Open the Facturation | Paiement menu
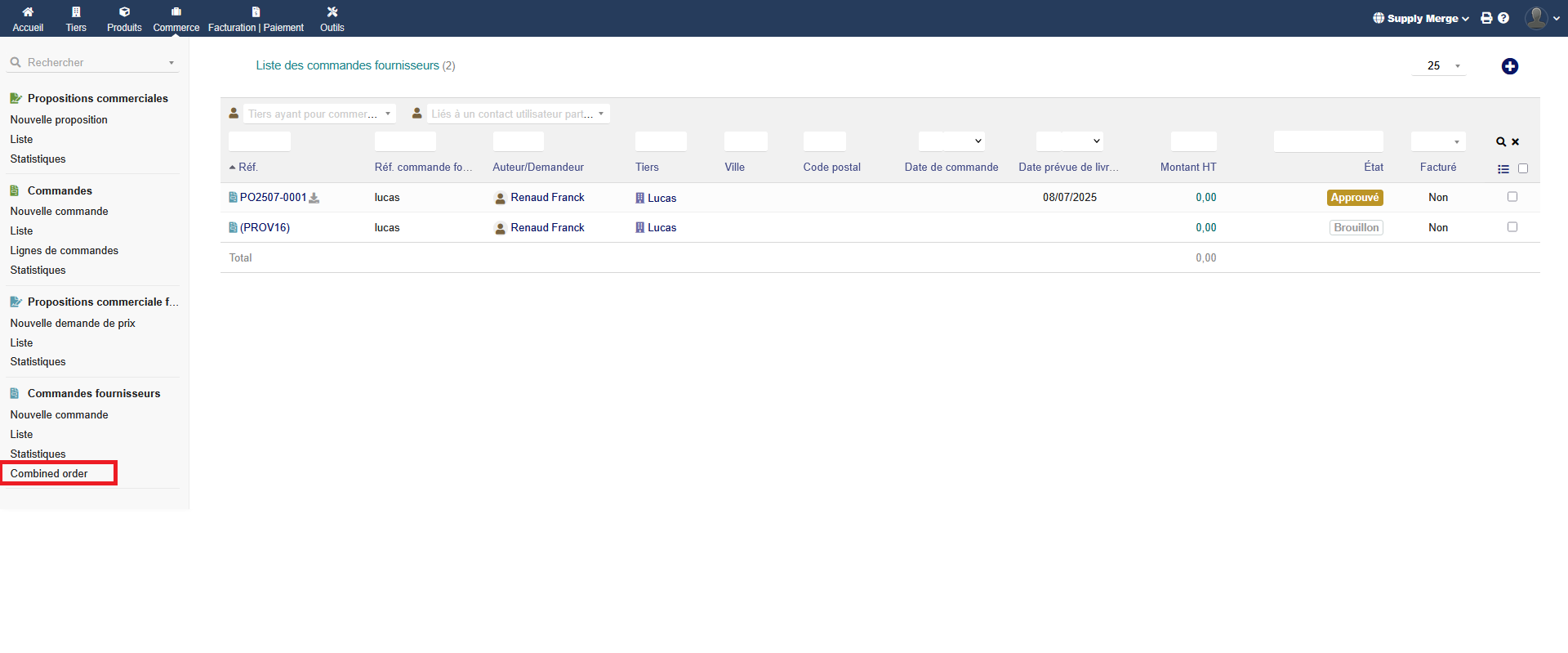 pyautogui.click(x=256, y=20)
